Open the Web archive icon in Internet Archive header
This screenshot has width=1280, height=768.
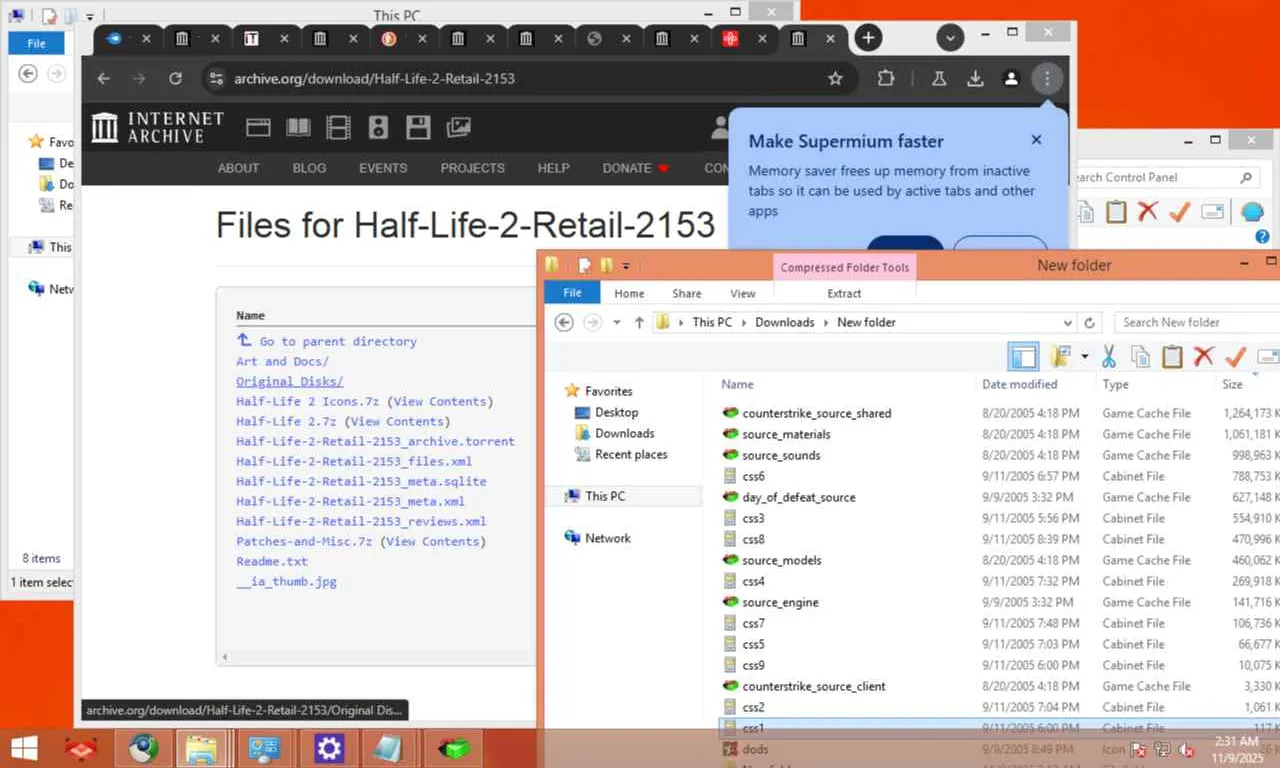pos(258,127)
